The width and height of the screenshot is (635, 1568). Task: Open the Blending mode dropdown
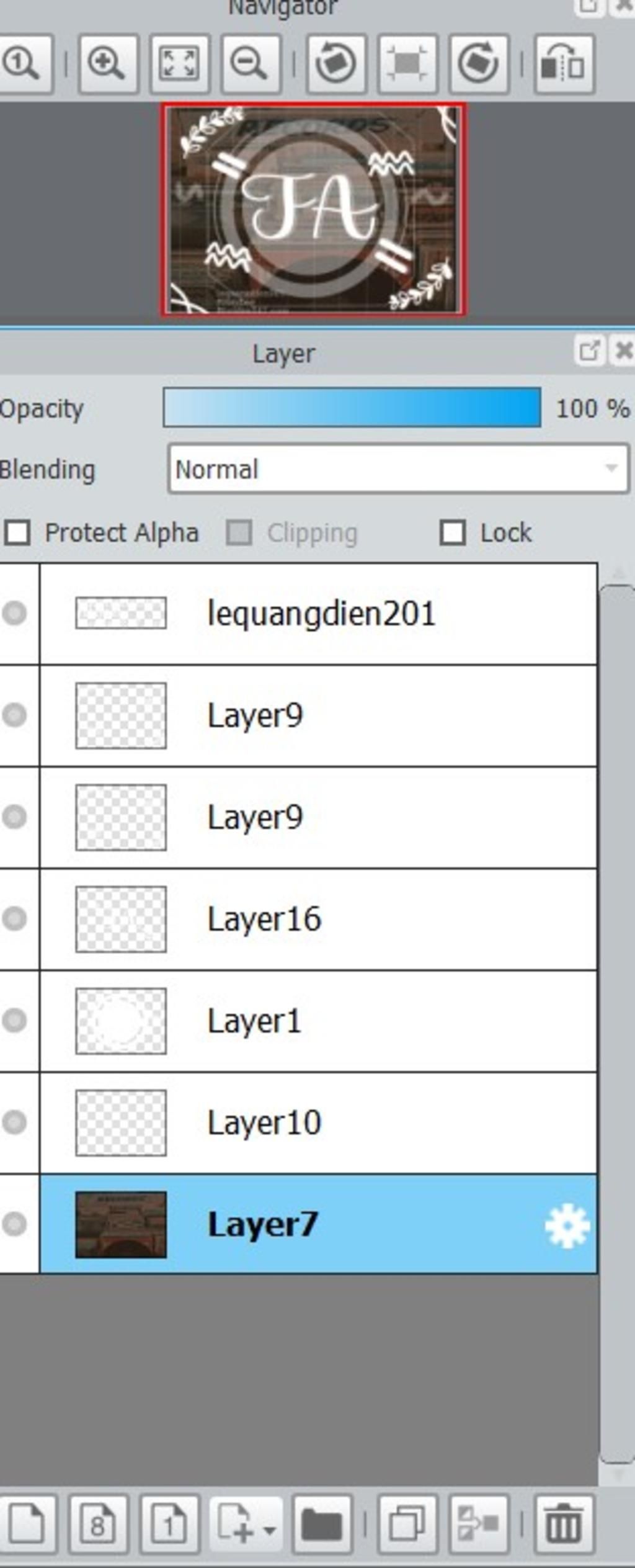399,469
